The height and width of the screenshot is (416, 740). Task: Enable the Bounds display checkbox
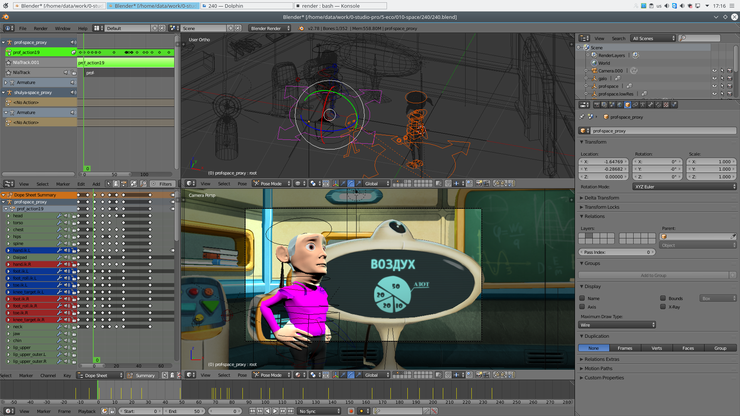click(x=663, y=298)
